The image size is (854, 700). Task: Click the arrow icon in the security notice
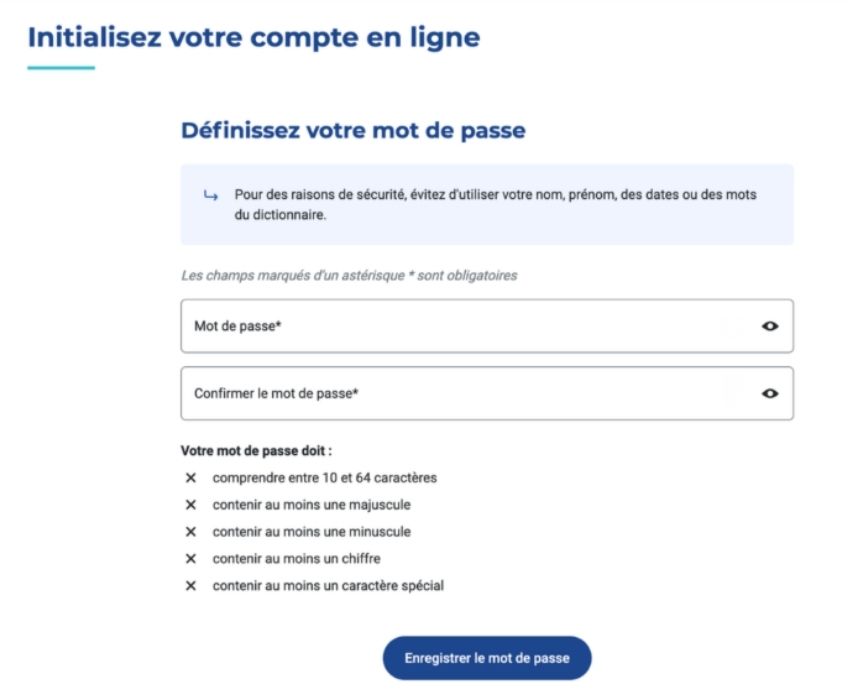pyautogui.click(x=210, y=195)
